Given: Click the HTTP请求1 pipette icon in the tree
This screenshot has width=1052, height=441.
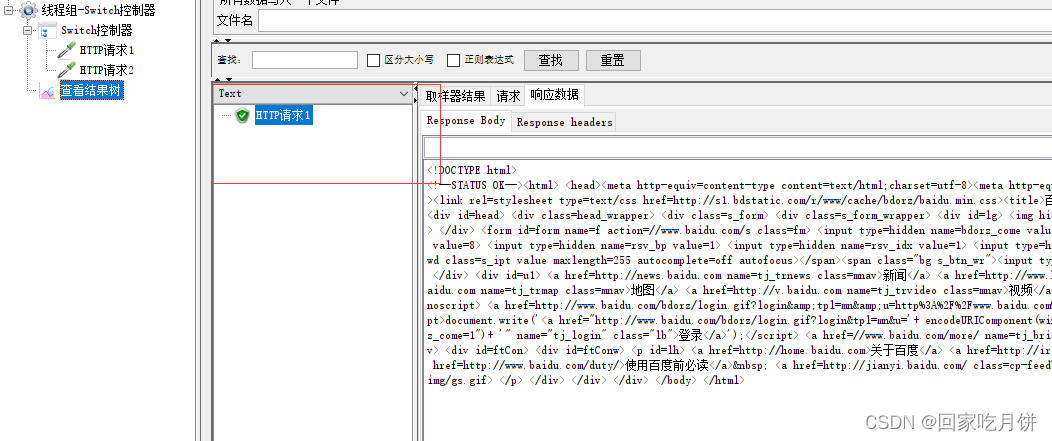Looking at the screenshot, I should (67, 50).
